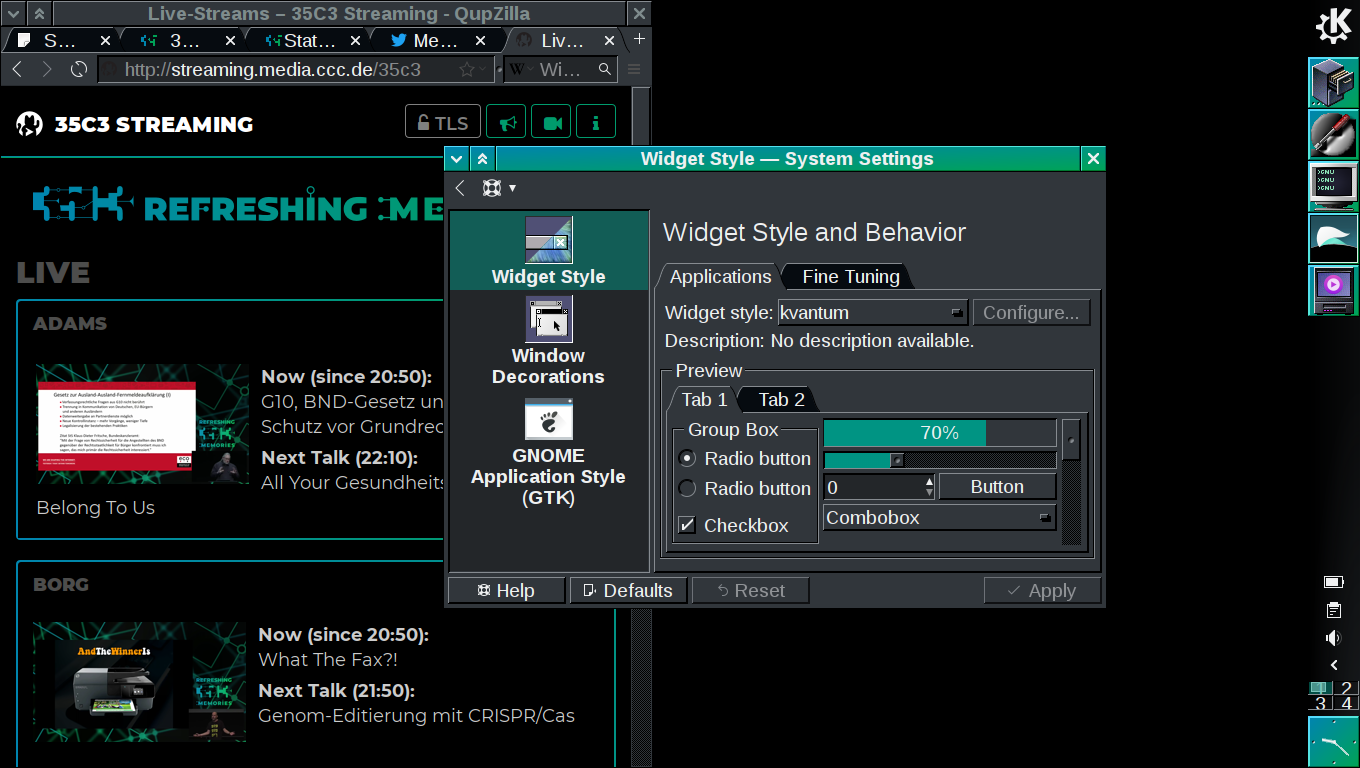Switch to the Fine Tuning tab
The image size is (1360, 768).
click(x=849, y=277)
